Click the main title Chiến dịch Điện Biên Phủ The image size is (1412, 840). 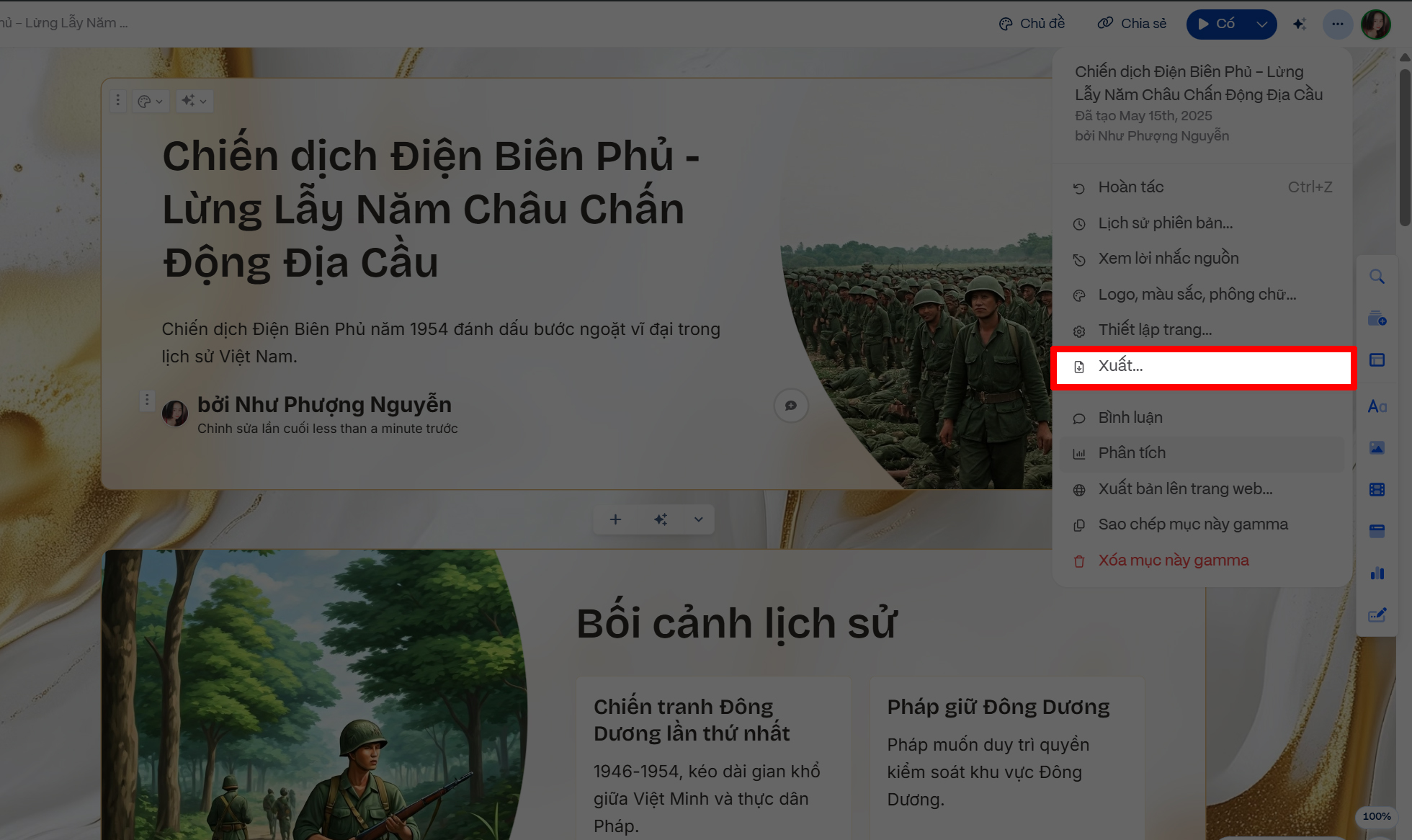431,209
